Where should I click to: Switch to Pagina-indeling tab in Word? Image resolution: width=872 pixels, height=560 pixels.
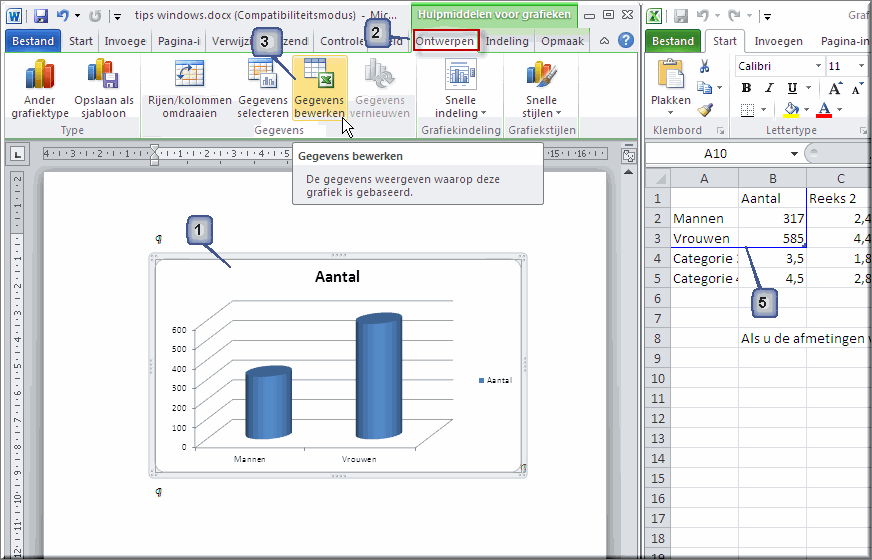click(x=179, y=41)
